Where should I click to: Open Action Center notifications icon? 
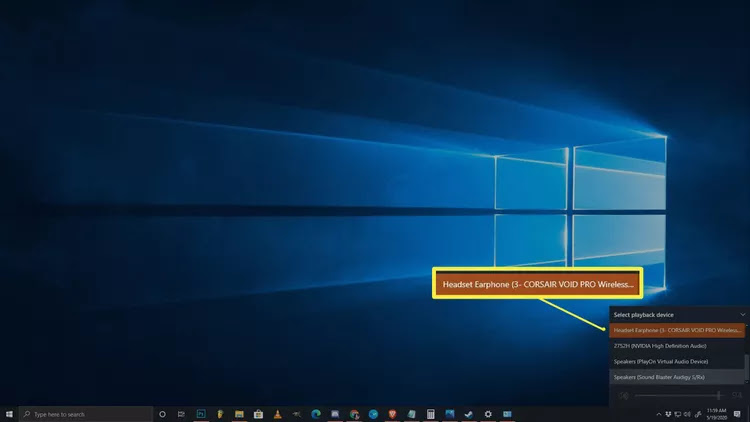pos(737,414)
